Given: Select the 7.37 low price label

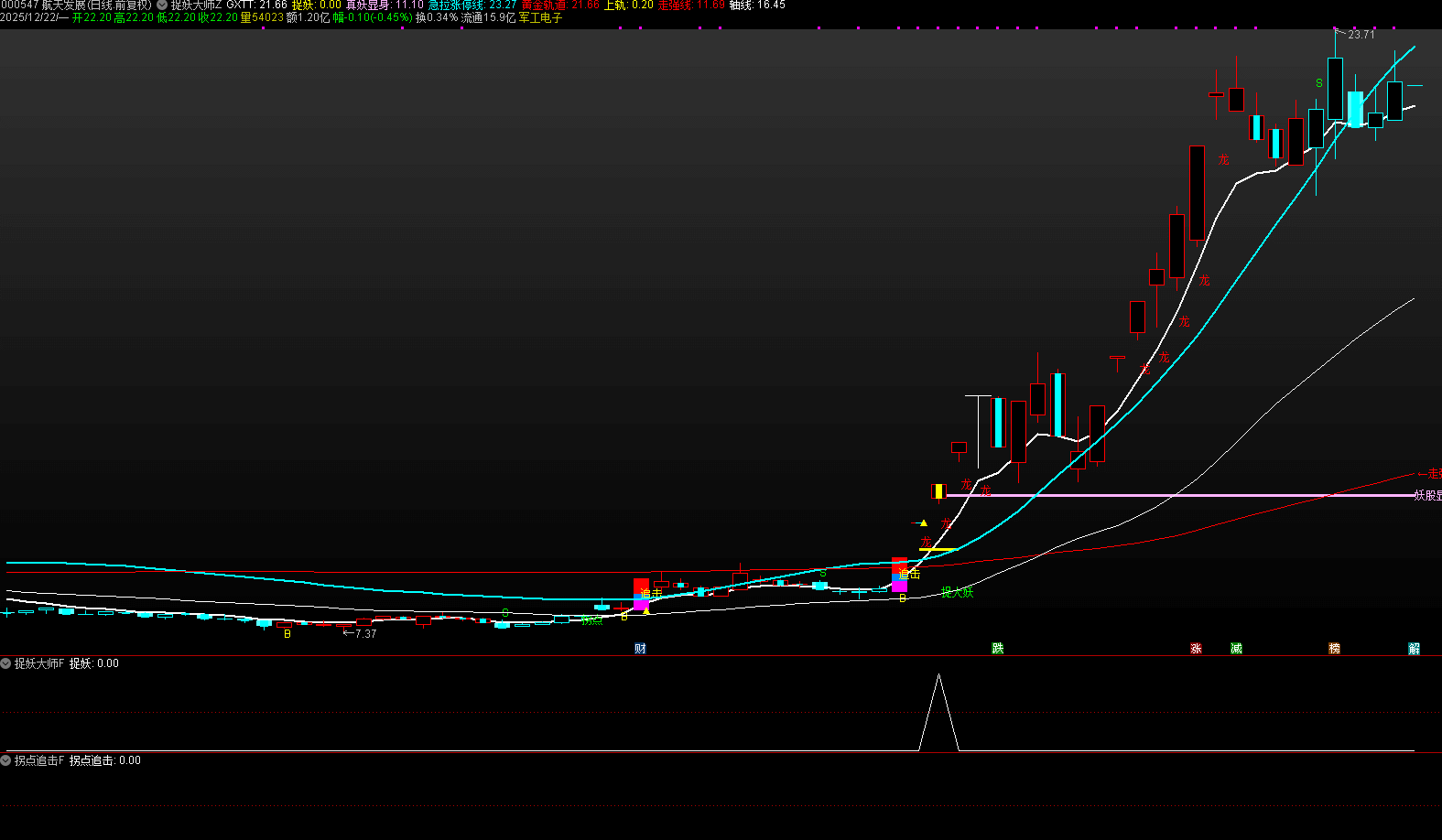Looking at the screenshot, I should tap(364, 633).
